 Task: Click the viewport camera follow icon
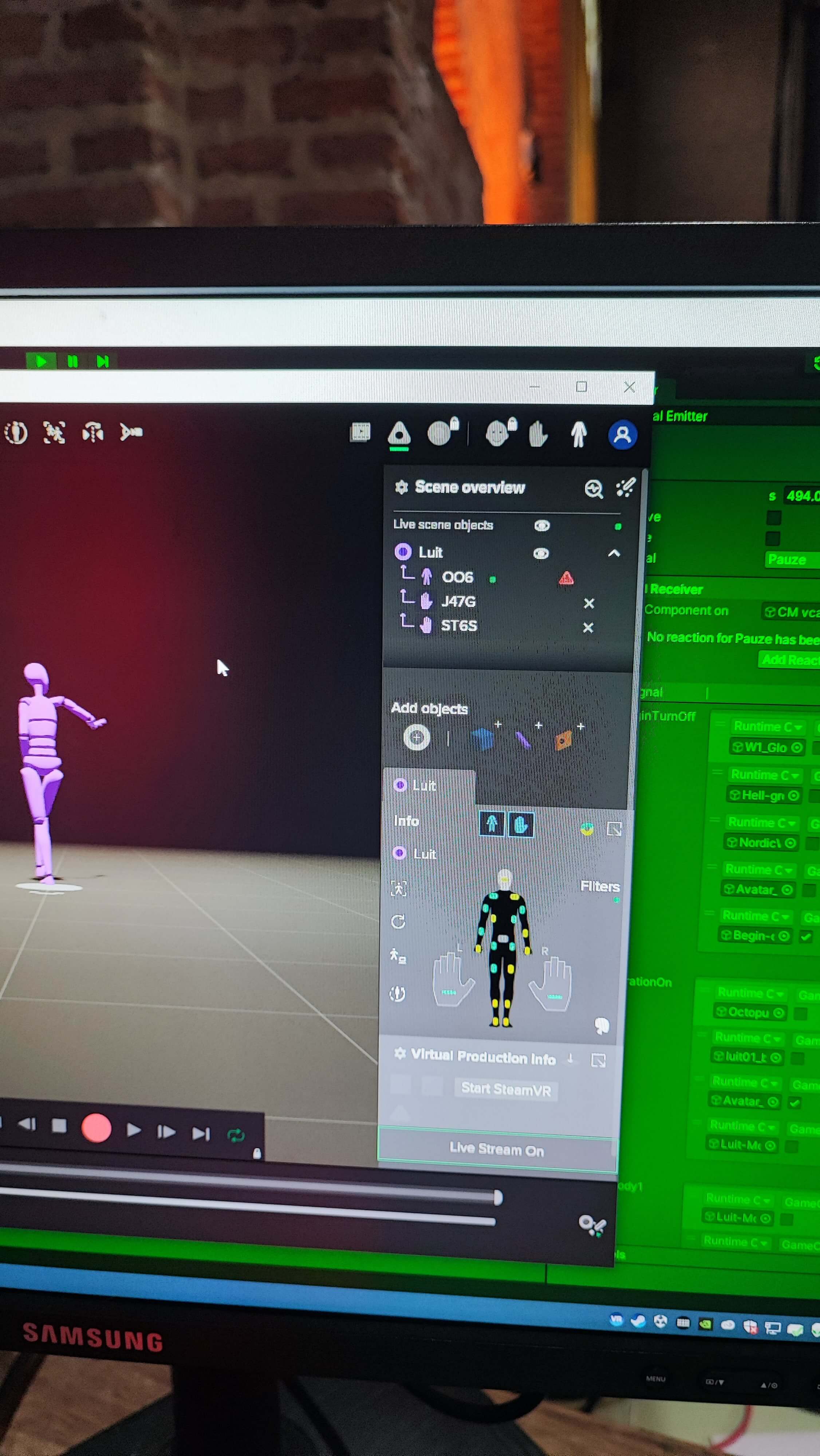[131, 432]
